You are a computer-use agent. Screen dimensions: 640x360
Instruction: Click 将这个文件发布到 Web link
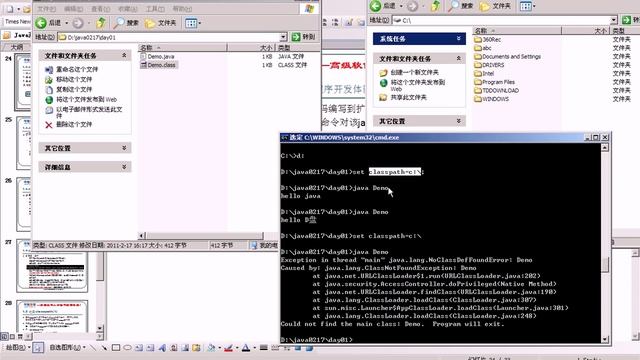87,99
